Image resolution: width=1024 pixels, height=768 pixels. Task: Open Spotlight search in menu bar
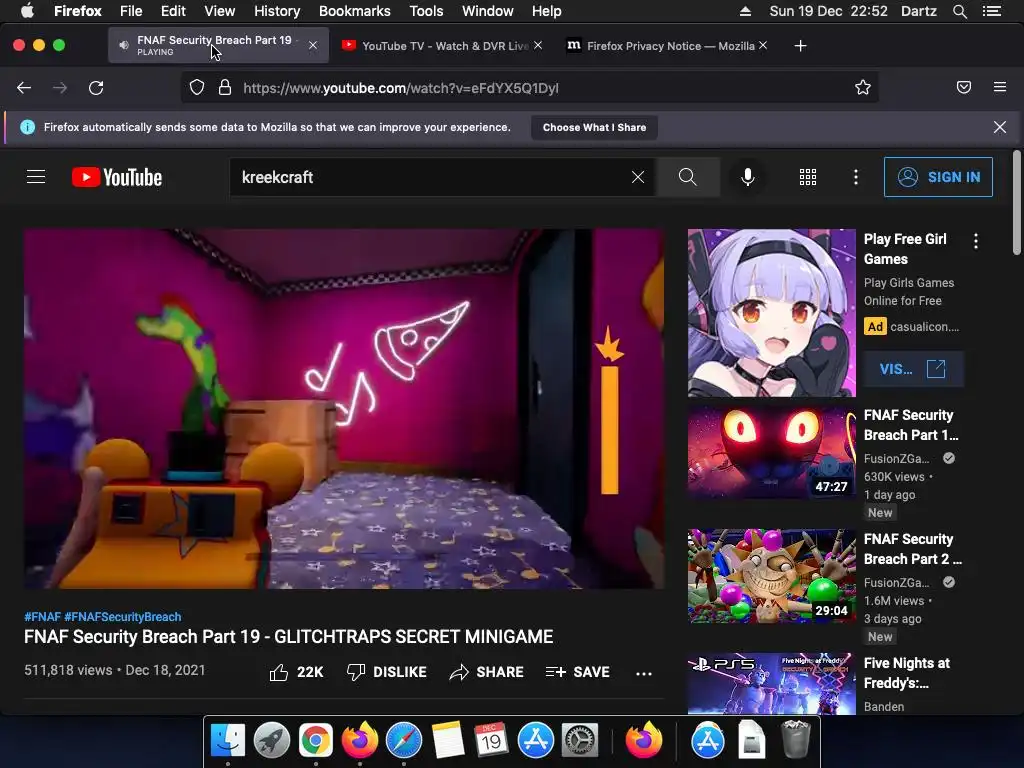pyautogui.click(x=959, y=11)
